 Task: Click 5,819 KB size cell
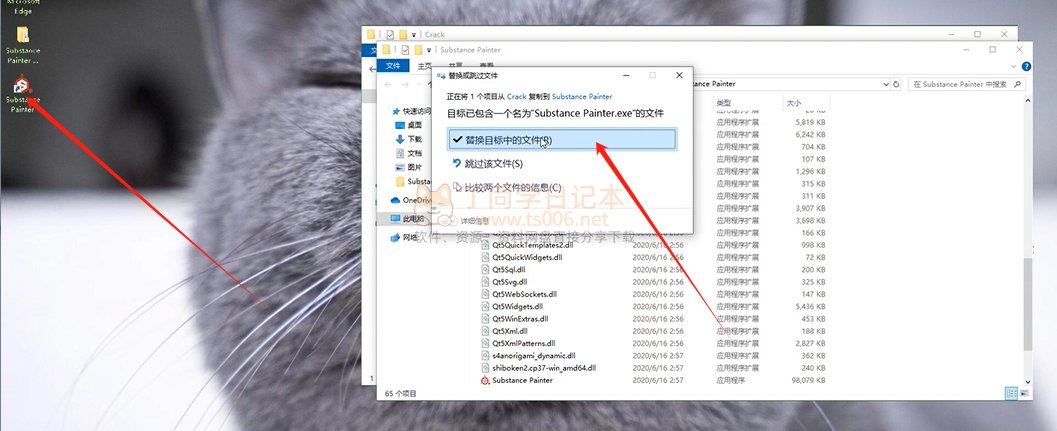point(810,122)
